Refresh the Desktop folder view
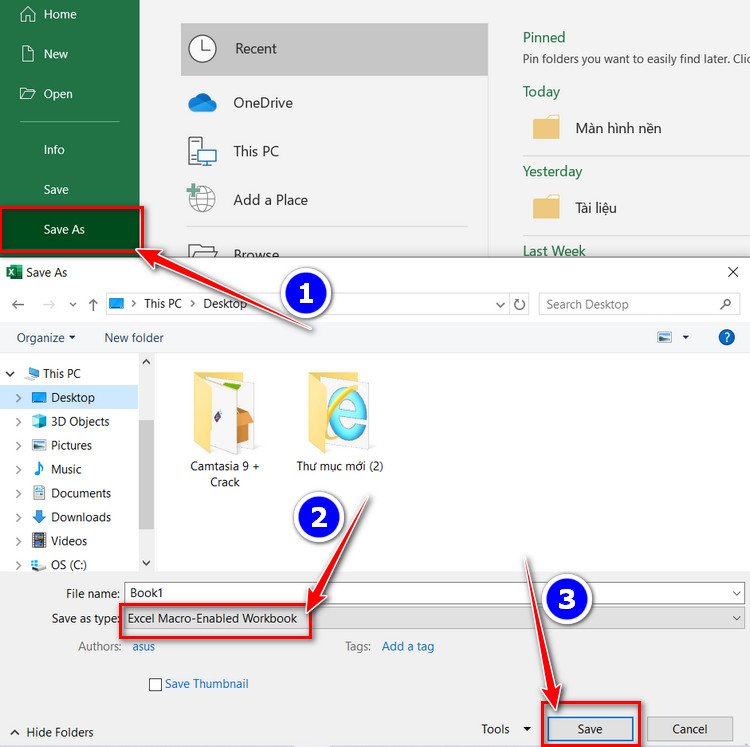Image resolution: width=750 pixels, height=747 pixels. click(519, 305)
